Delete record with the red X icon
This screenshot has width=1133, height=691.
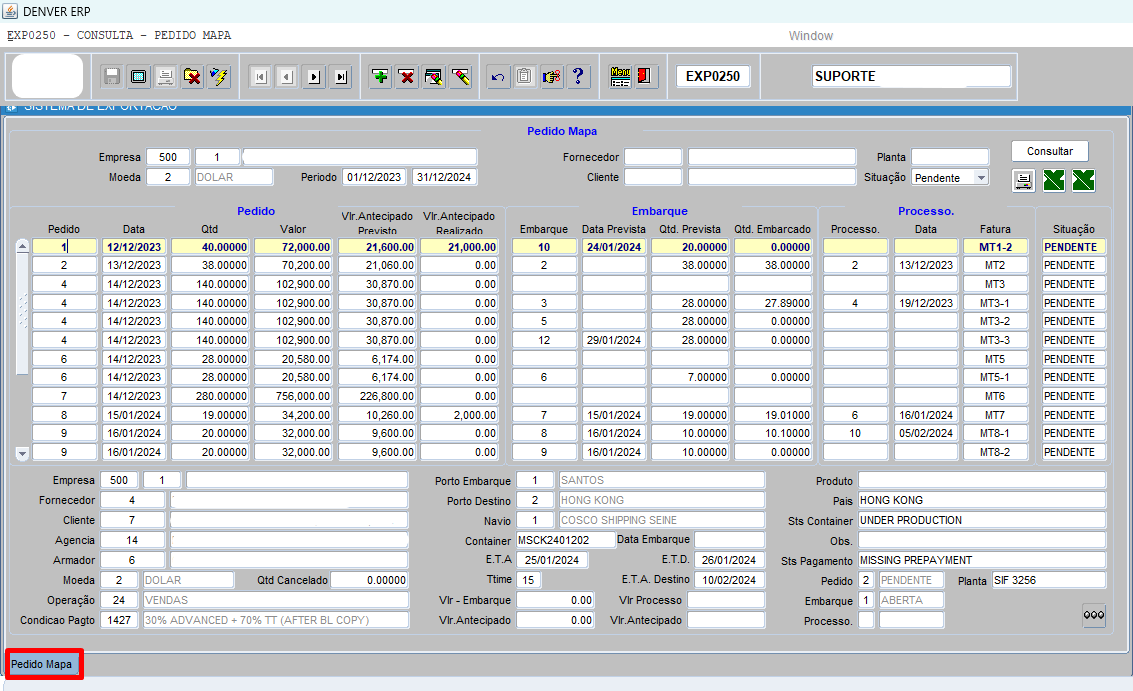[407, 77]
